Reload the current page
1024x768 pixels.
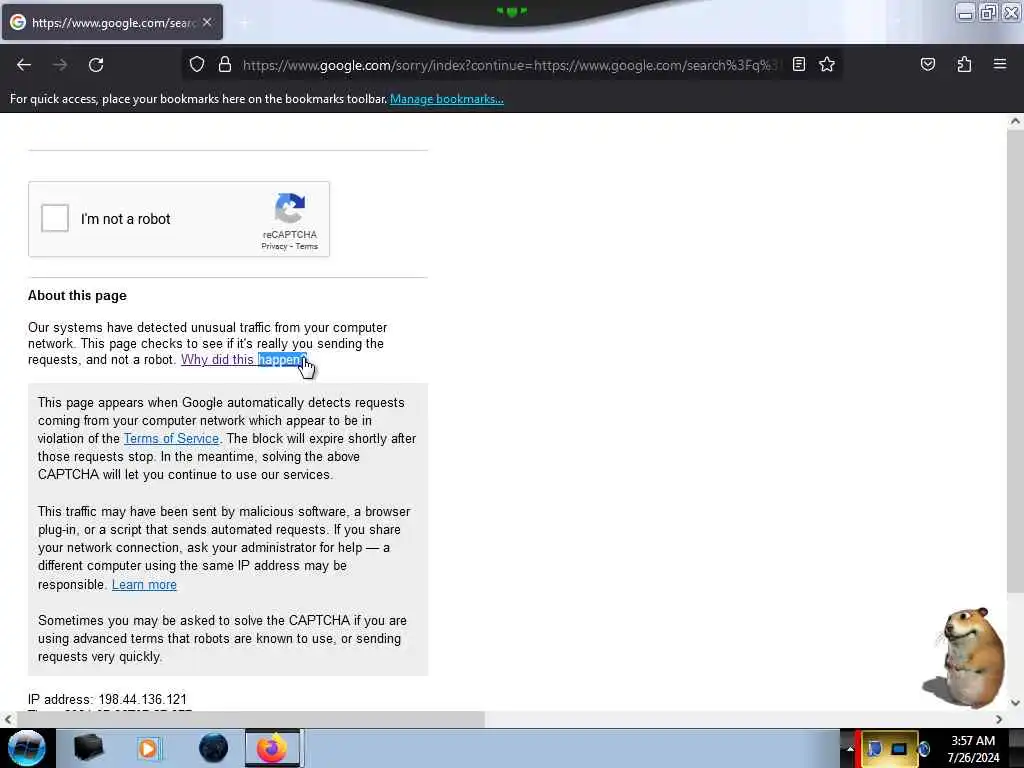click(96, 65)
